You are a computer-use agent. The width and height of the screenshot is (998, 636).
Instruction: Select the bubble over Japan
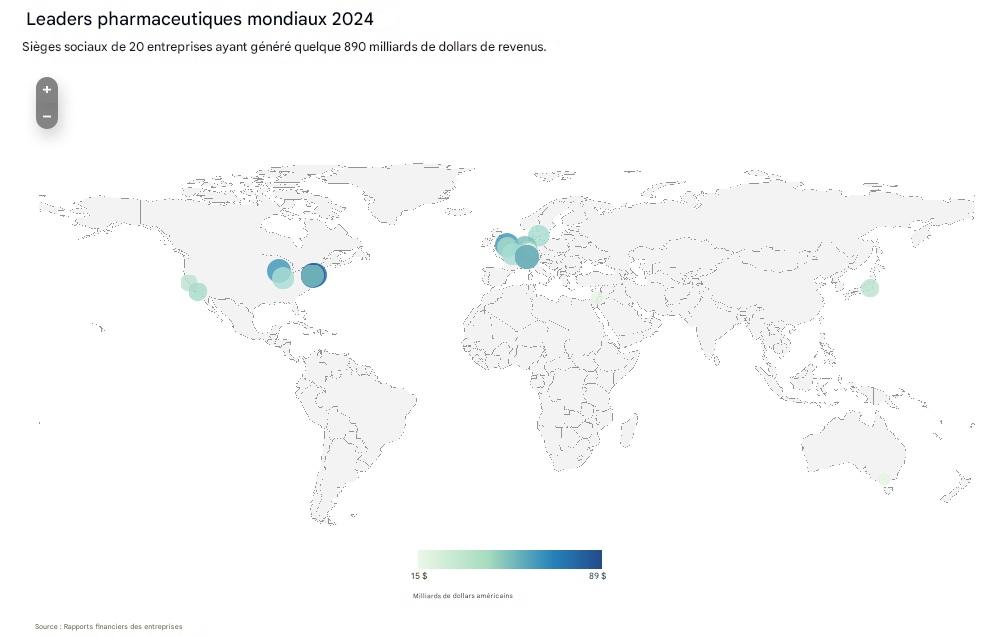pyautogui.click(x=869, y=288)
